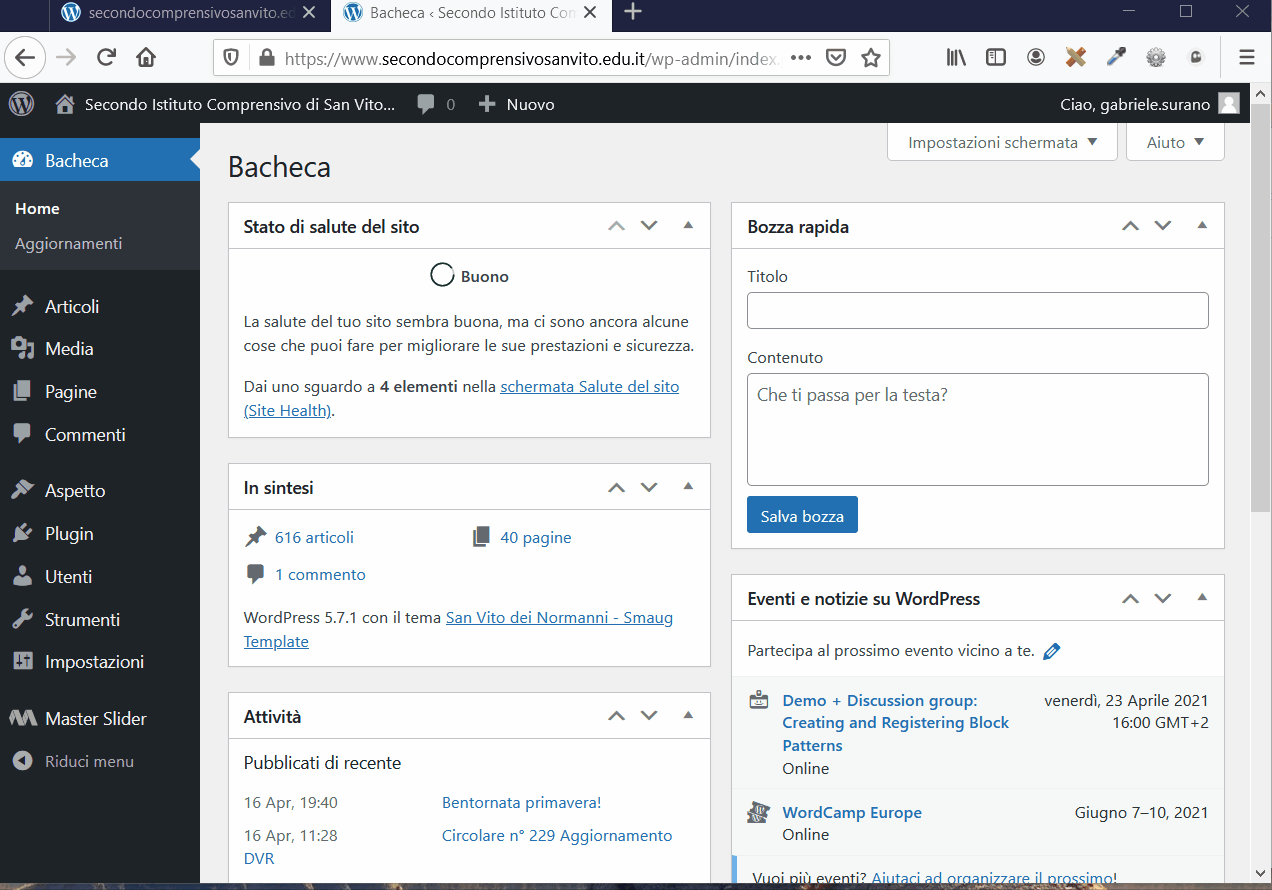Collapse the Attività panel
The height and width of the screenshot is (890, 1272).
coord(688,716)
